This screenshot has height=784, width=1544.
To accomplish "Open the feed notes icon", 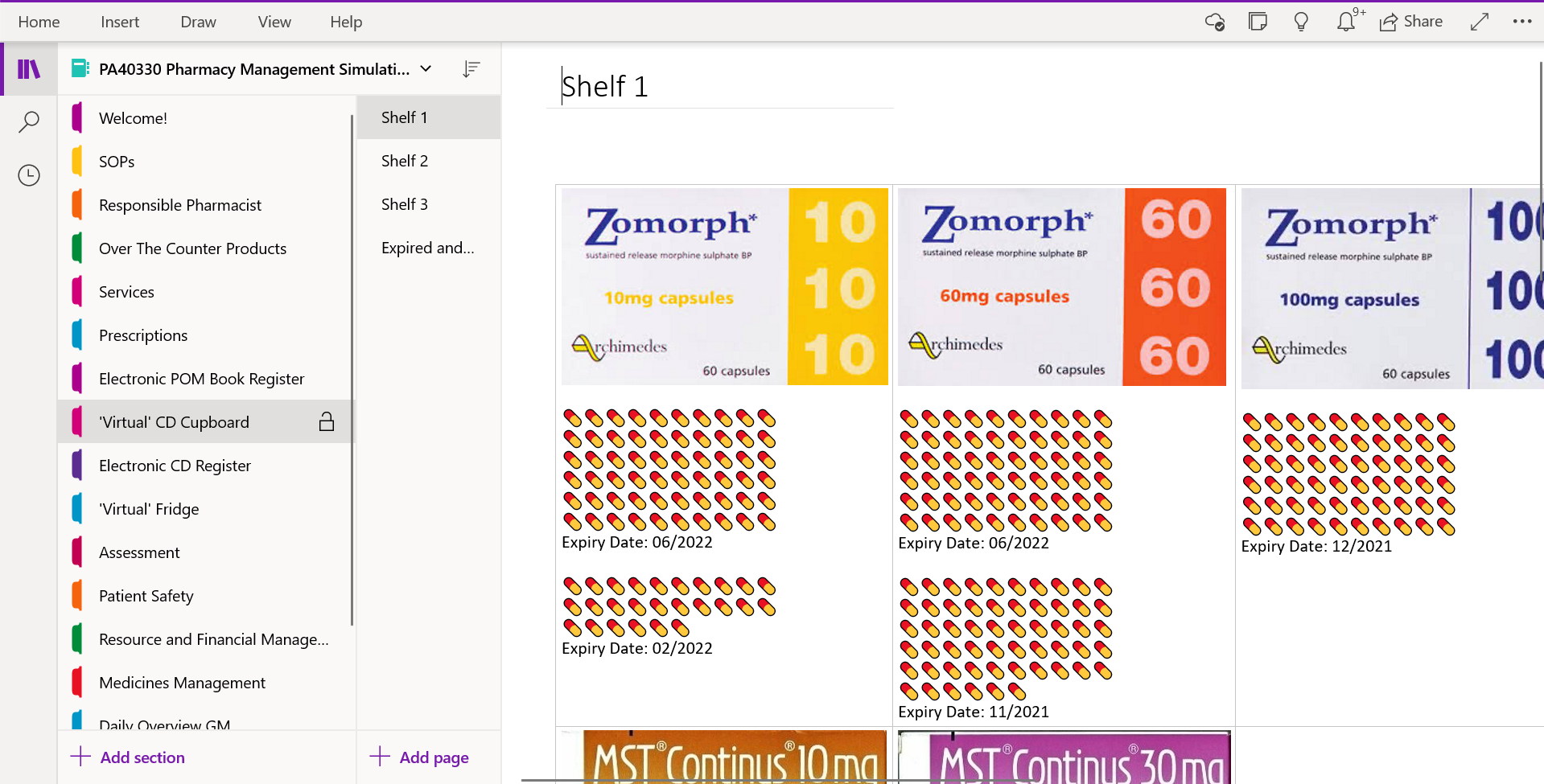I will coord(1258,22).
